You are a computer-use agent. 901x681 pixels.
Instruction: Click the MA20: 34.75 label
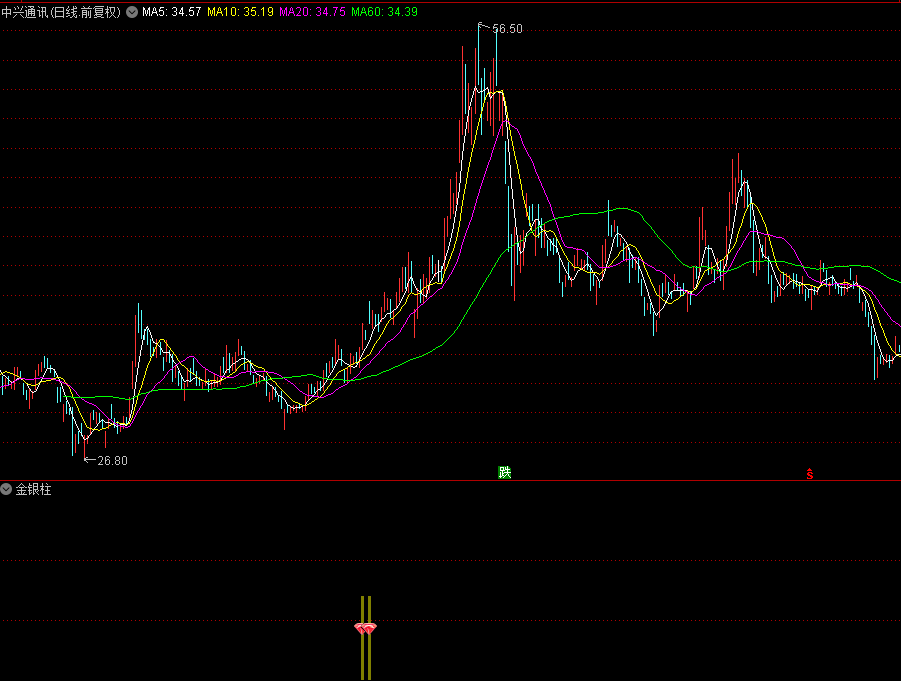click(313, 12)
